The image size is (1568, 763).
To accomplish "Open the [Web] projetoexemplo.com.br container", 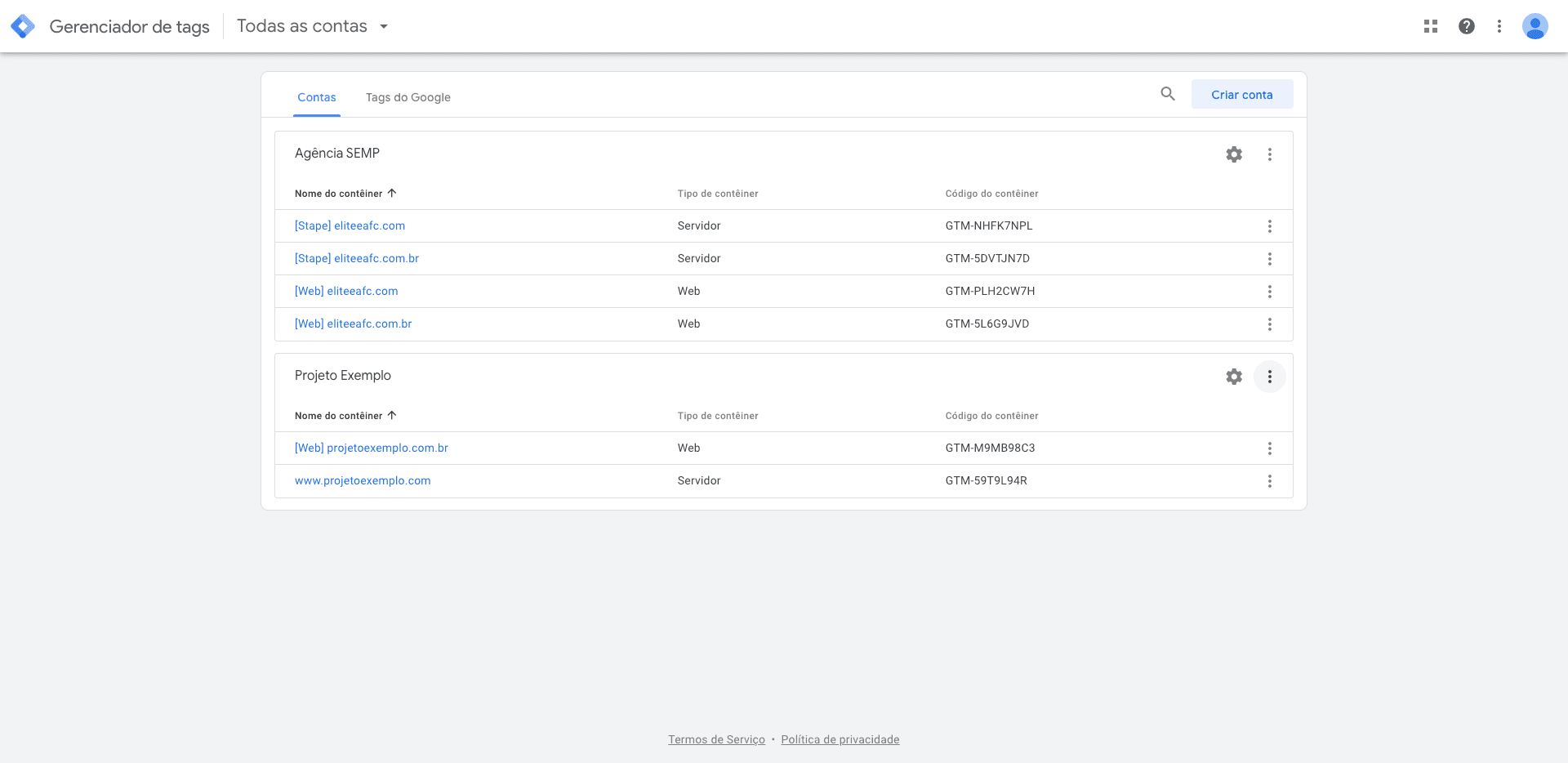I will [x=372, y=448].
